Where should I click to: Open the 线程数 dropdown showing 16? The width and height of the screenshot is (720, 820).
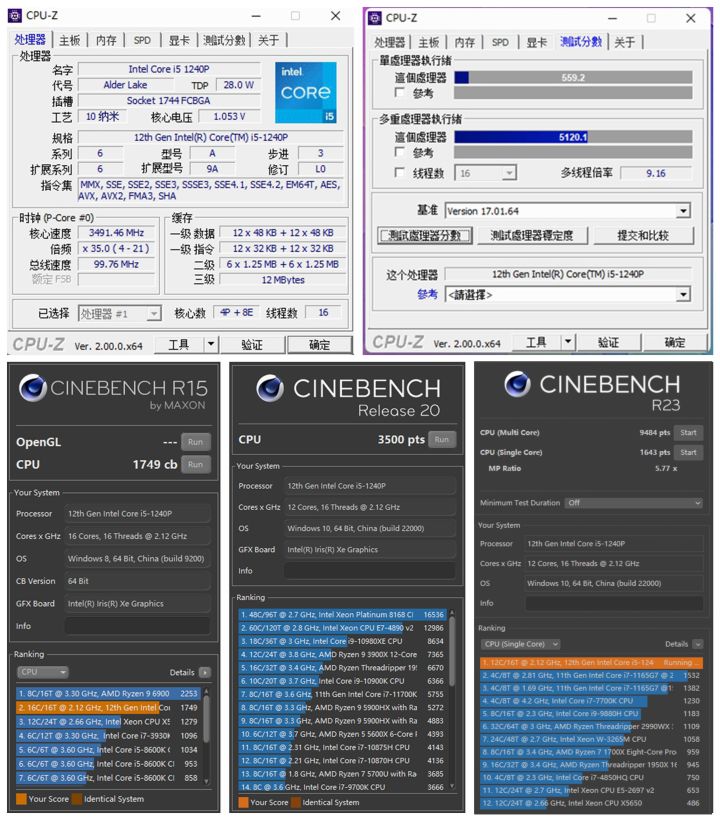pyautogui.click(x=486, y=173)
